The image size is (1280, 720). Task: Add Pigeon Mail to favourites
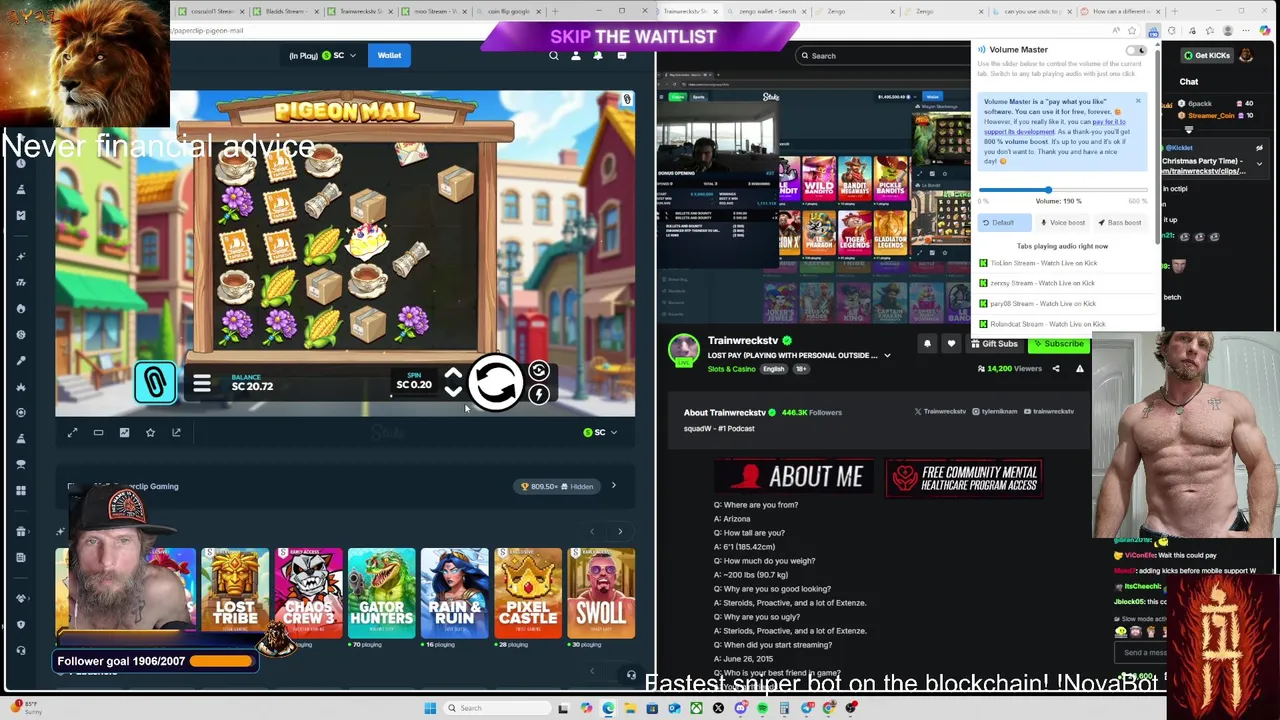pyautogui.click(x=150, y=433)
